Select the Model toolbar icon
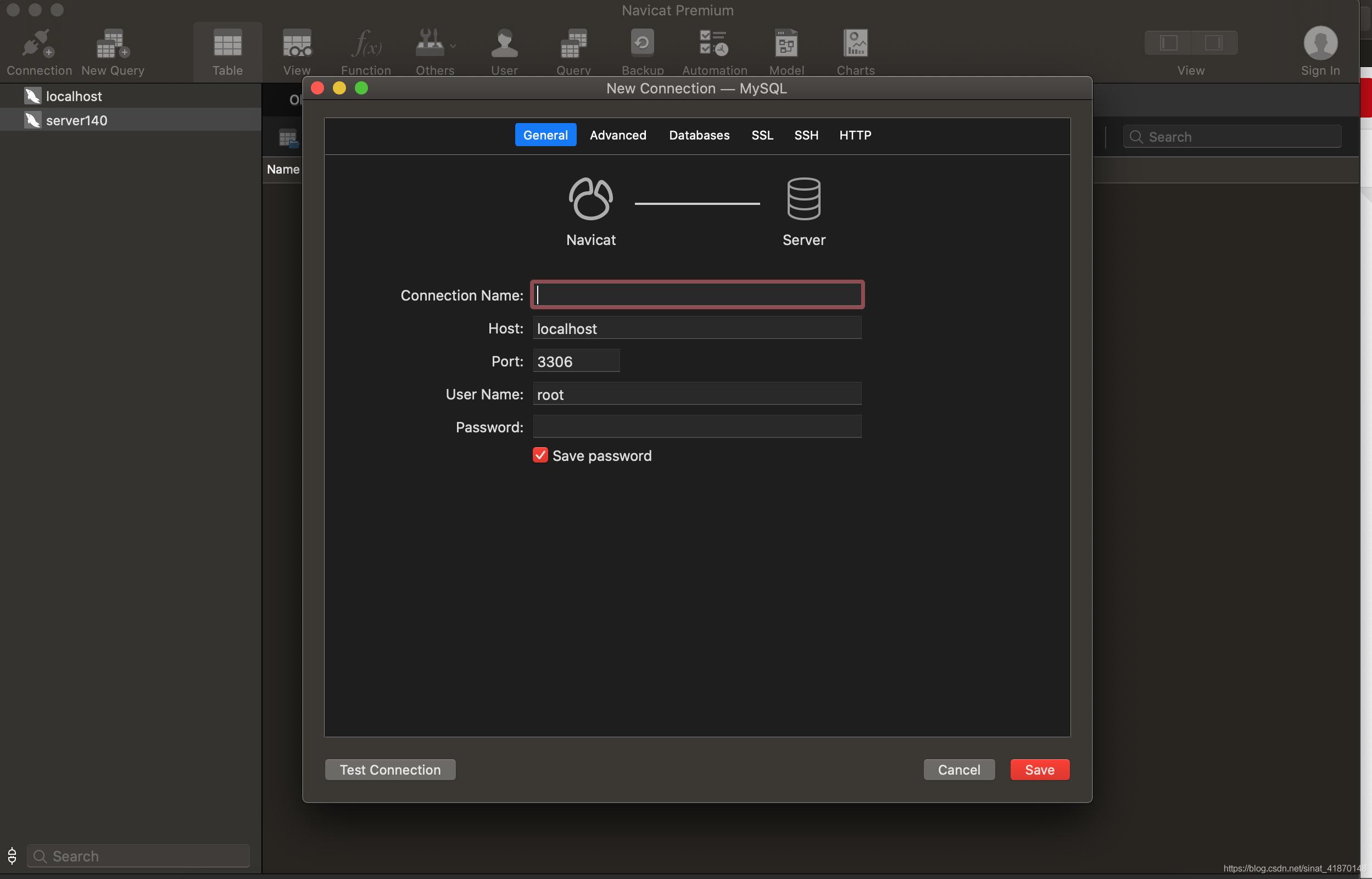Viewport: 1372px width, 879px height. tap(787, 43)
